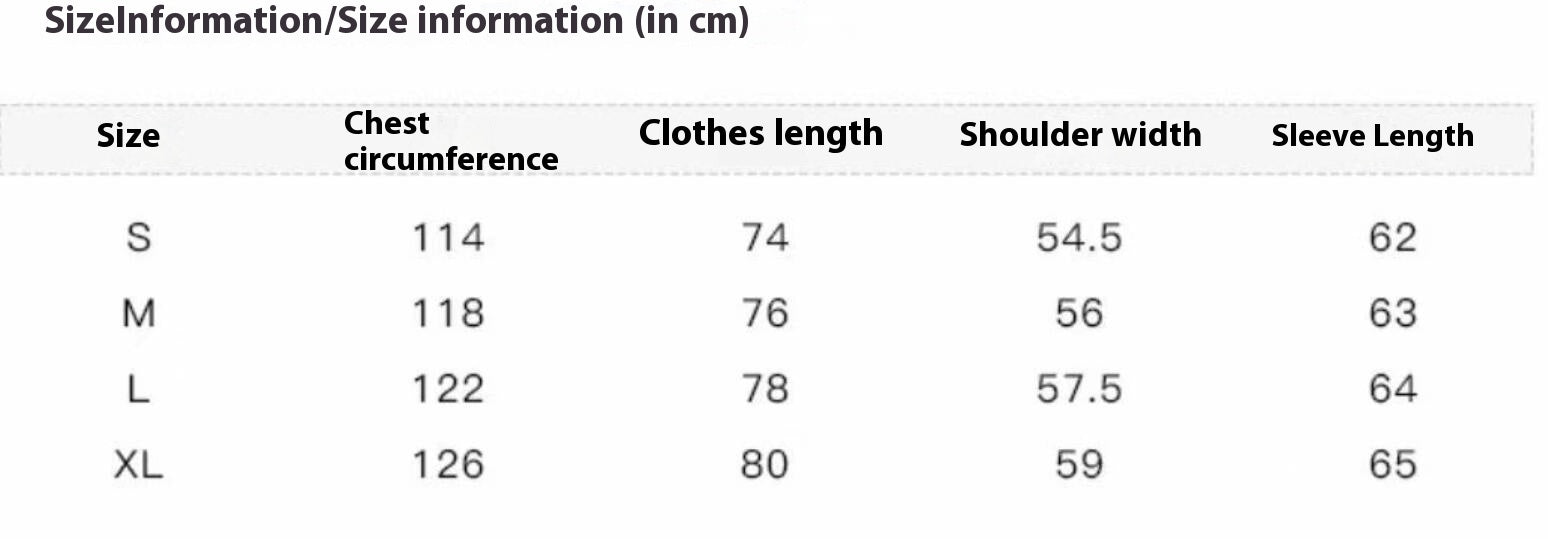This screenshot has width=1548, height=539.
Task: Select the Clothes length column header
Action: pos(760,133)
